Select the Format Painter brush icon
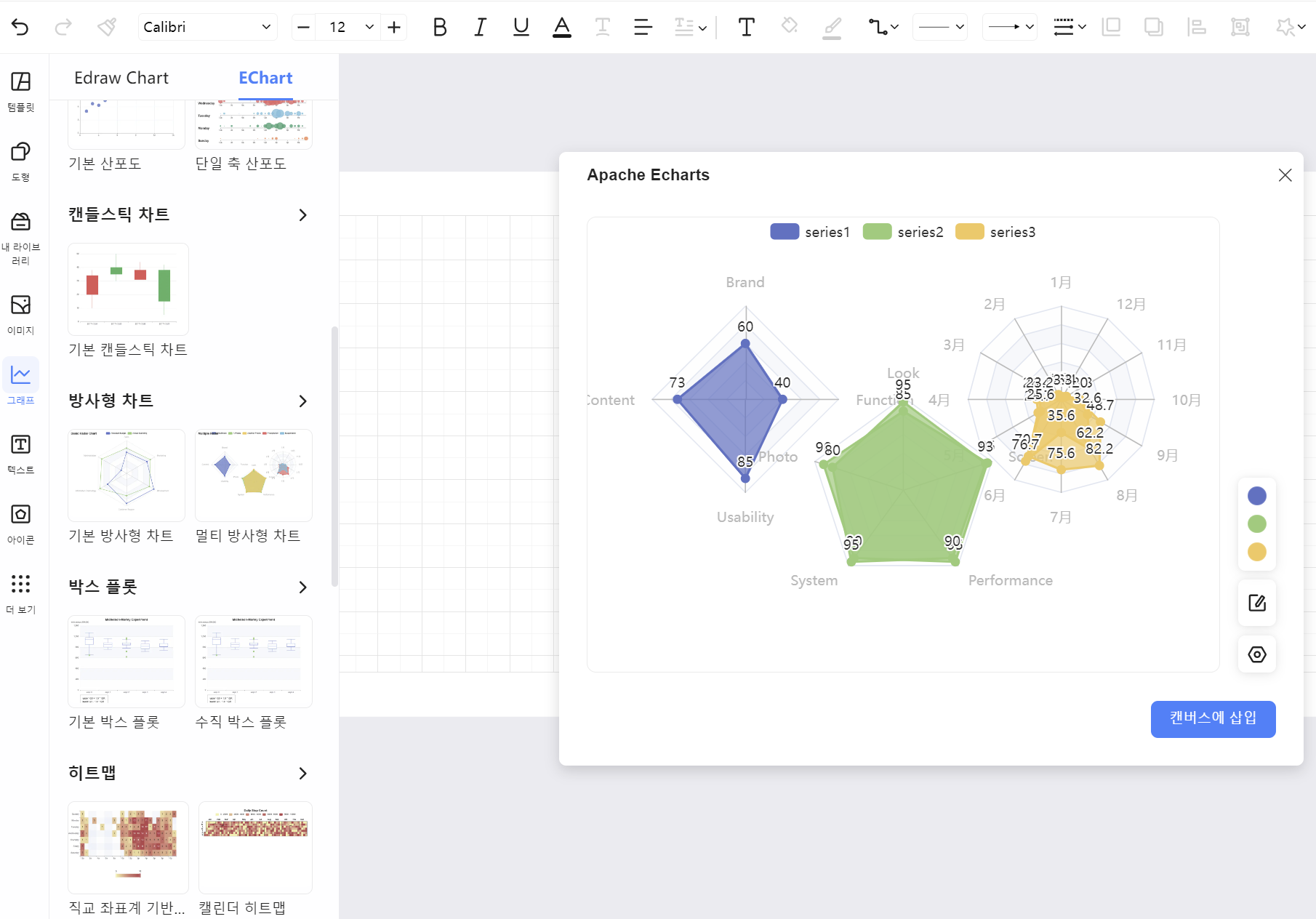1316x919 pixels. click(107, 27)
